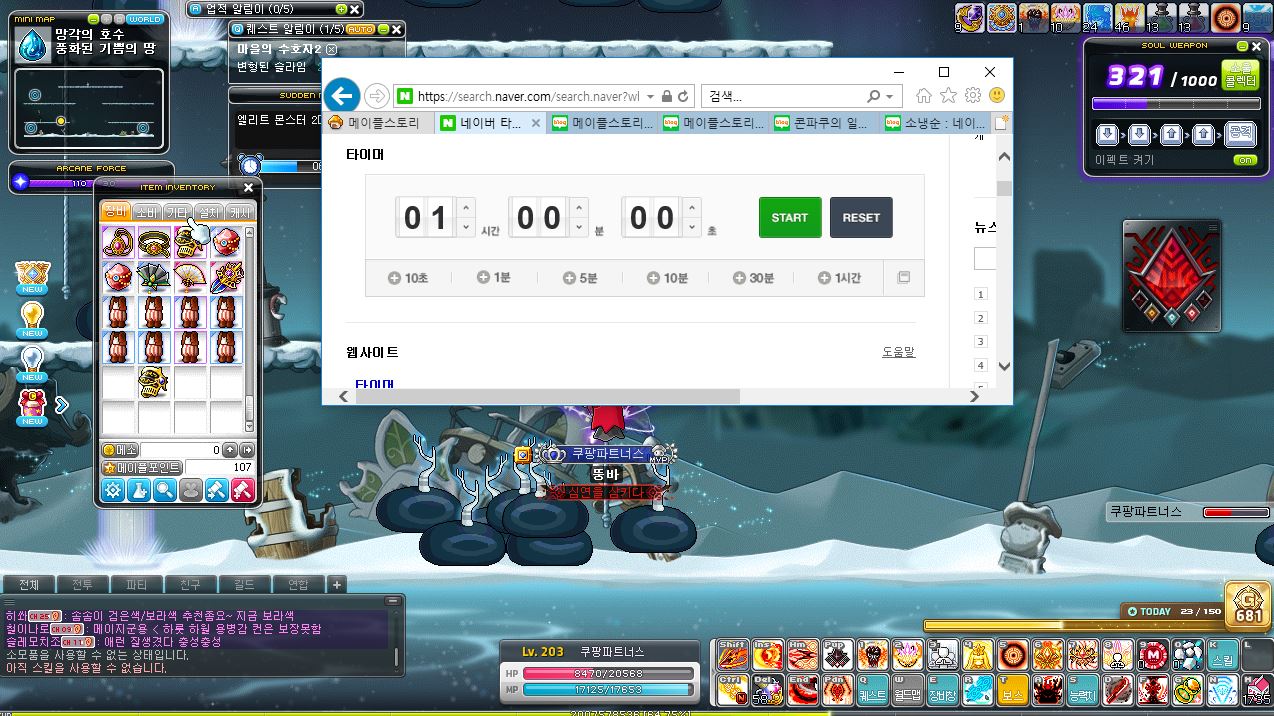Image resolution: width=1274 pixels, height=716 pixels.
Task: Click the red M coin slot 9
Action: [x=1153, y=655]
